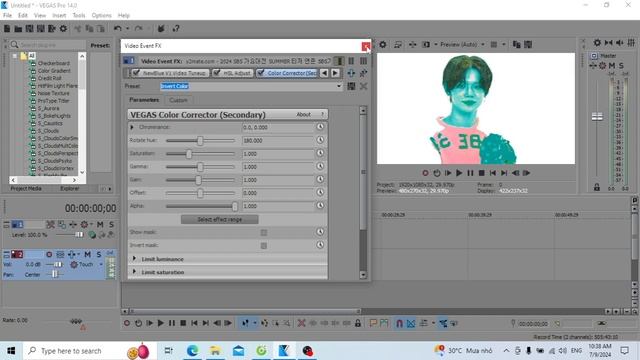Select Color Gradient in the plug-in tree

point(54,71)
